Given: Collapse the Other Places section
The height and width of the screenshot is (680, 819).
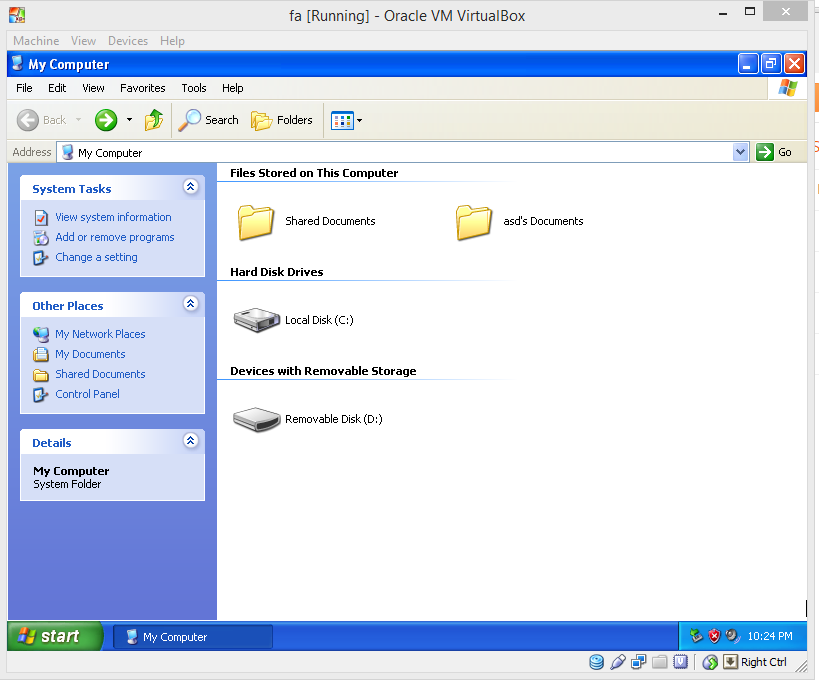Looking at the screenshot, I should coord(190,304).
